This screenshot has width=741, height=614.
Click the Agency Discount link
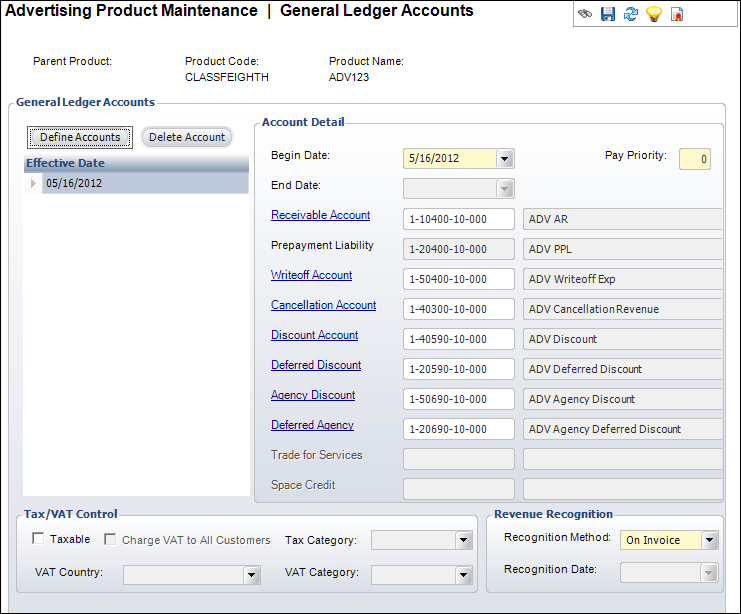tap(313, 395)
